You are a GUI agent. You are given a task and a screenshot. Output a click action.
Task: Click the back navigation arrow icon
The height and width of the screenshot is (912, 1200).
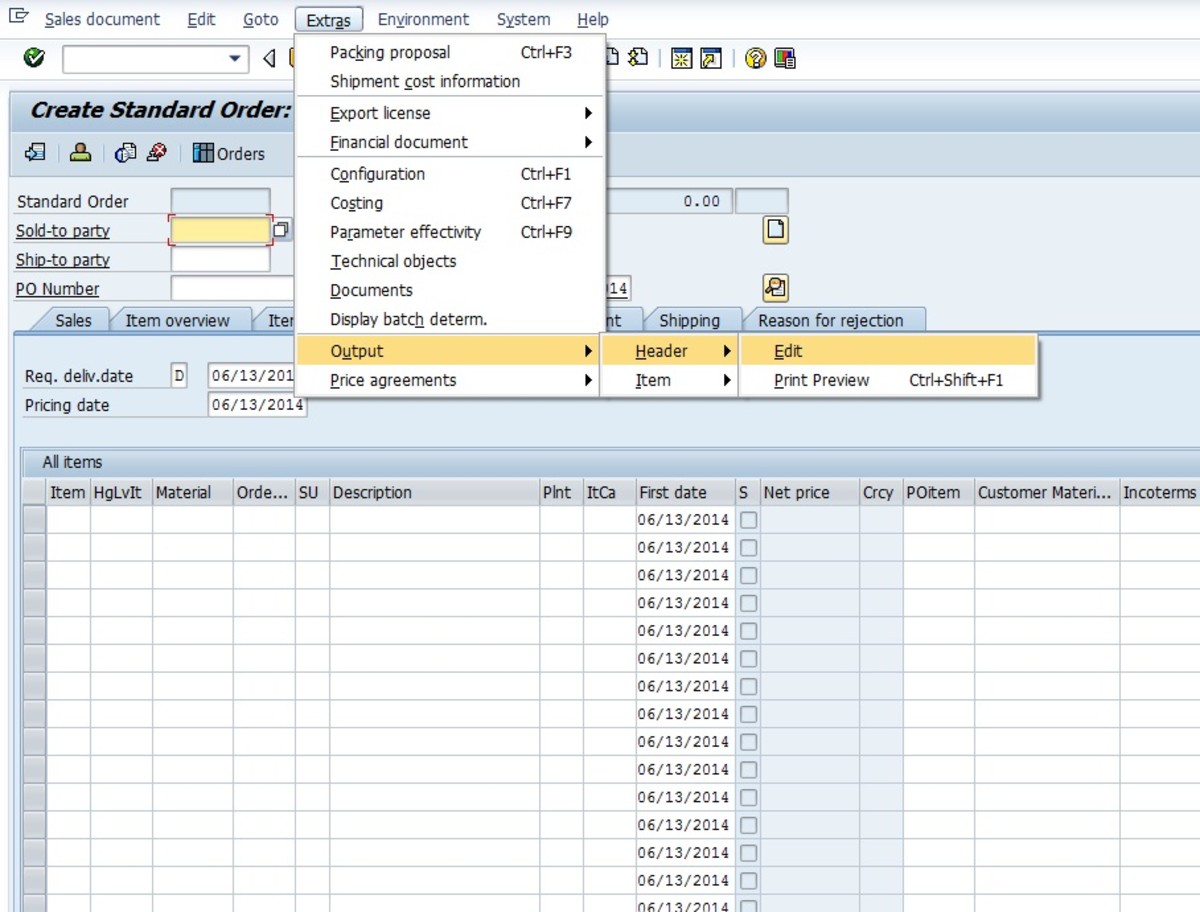pyautogui.click(x=268, y=58)
